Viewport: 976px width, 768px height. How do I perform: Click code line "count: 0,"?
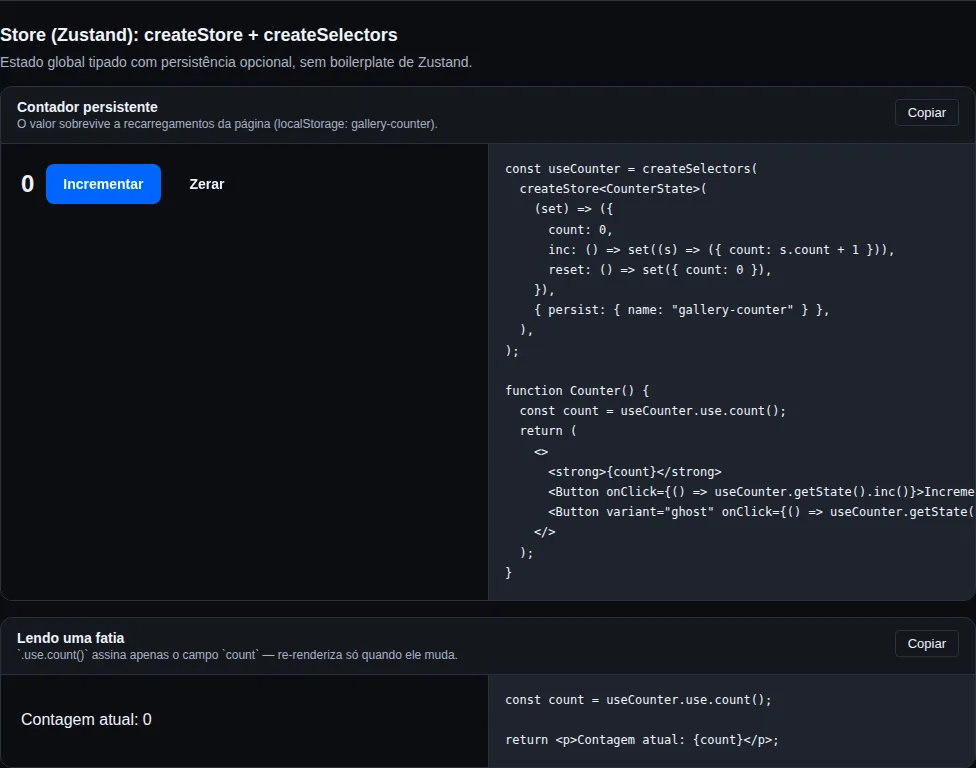click(x=580, y=230)
